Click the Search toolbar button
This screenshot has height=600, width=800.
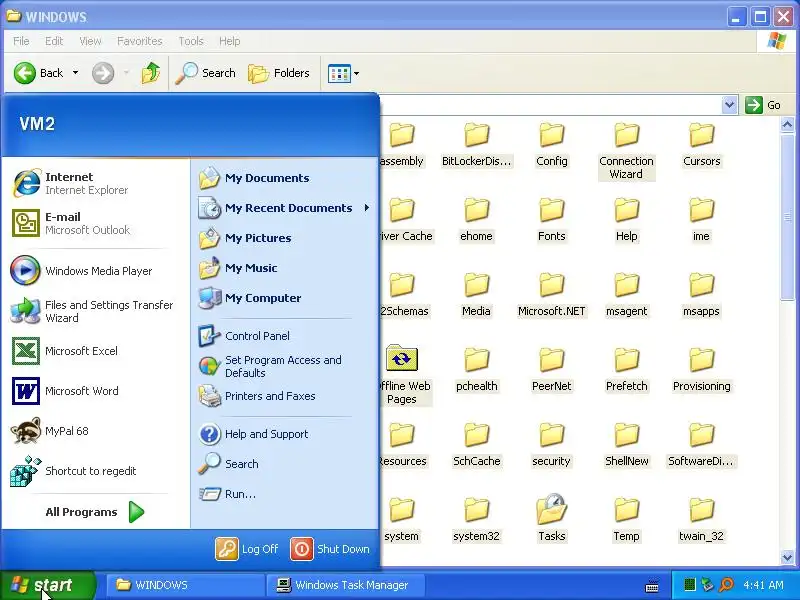[x=205, y=73]
